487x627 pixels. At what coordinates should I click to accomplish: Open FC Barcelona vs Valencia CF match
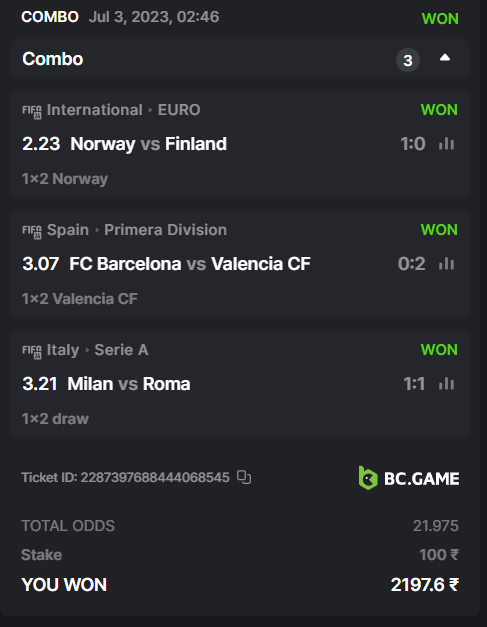[x=190, y=264]
